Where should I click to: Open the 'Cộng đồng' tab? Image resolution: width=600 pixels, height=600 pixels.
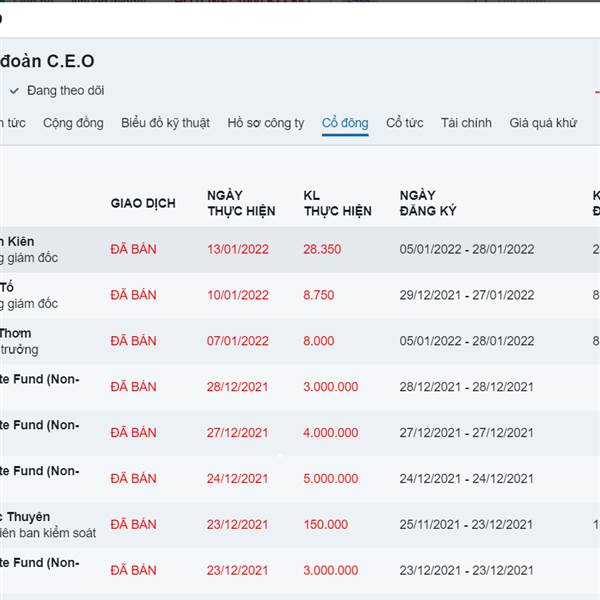click(x=73, y=123)
